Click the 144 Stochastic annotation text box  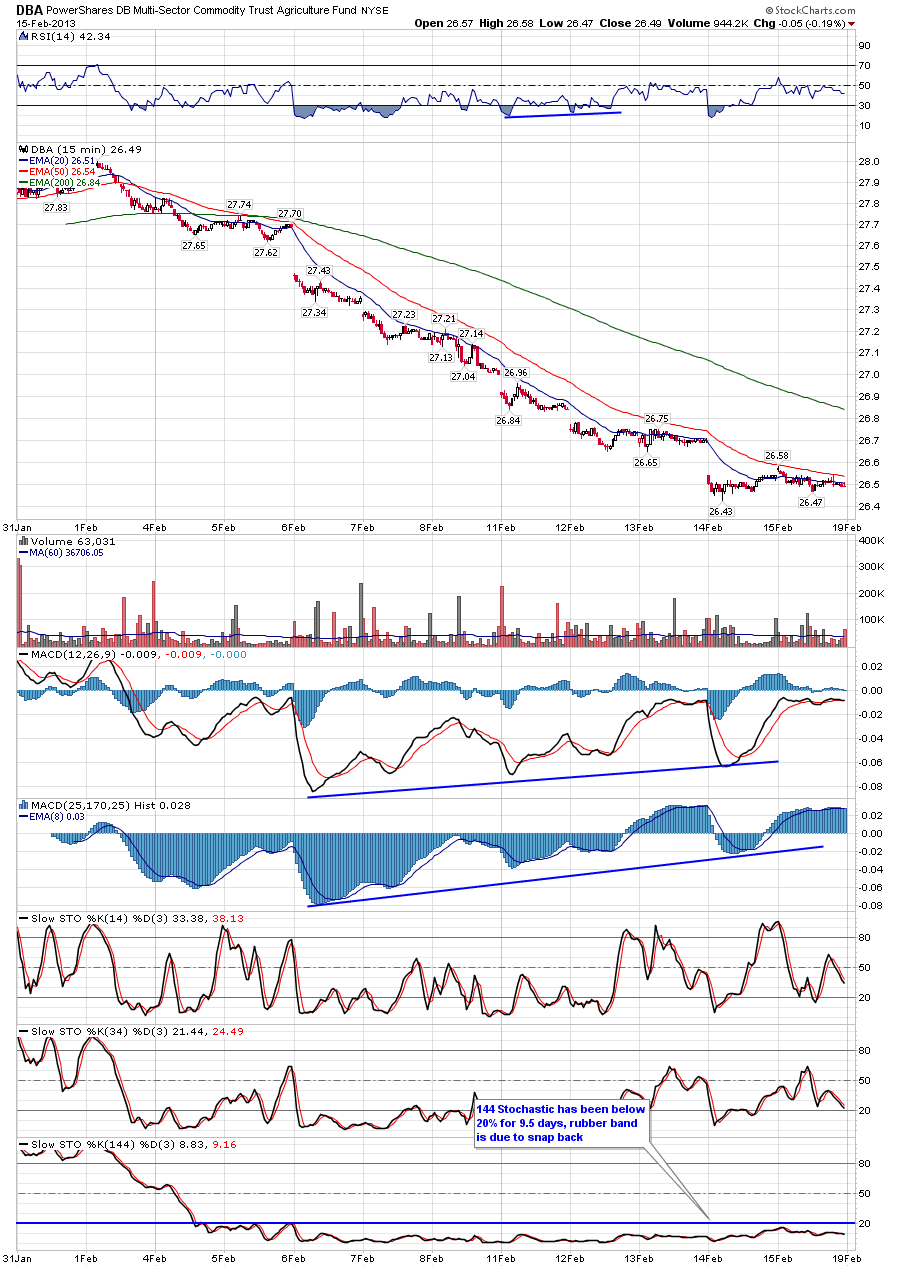(562, 1123)
